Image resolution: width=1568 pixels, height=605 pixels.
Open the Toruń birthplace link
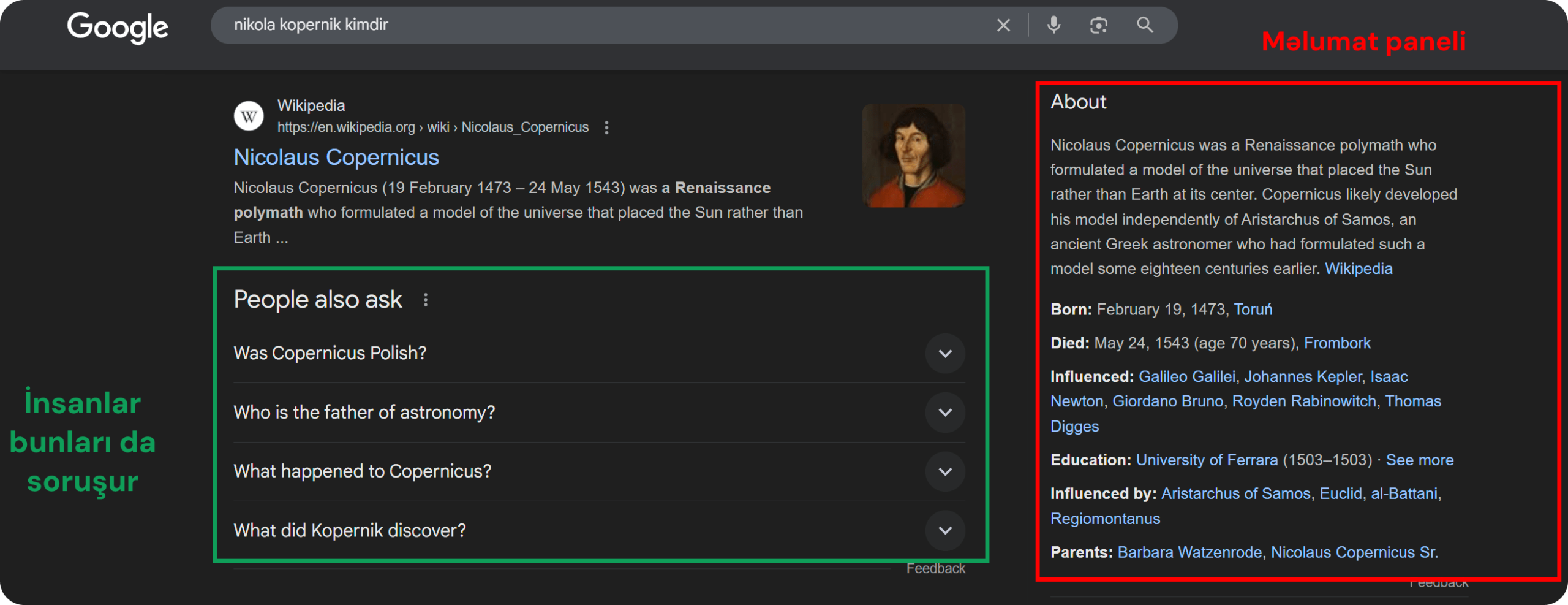(1253, 310)
